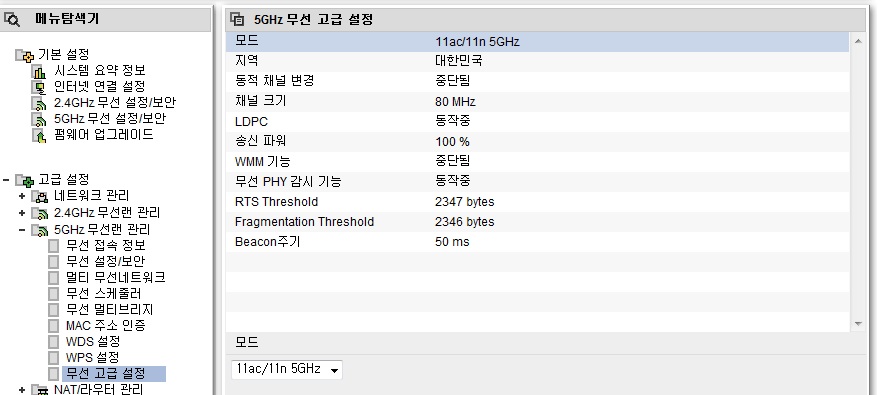The height and width of the screenshot is (395, 889).
Task: Click the 시스템 요약 정보 chart icon
Action: 39,71
